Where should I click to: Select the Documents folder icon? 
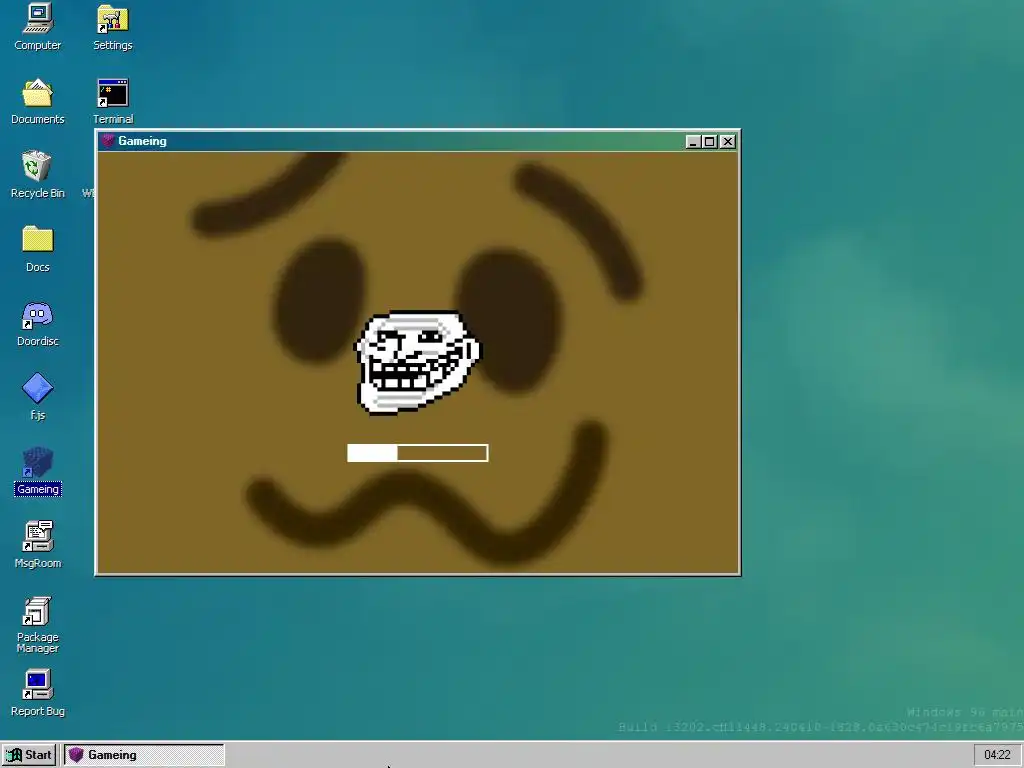point(37,101)
